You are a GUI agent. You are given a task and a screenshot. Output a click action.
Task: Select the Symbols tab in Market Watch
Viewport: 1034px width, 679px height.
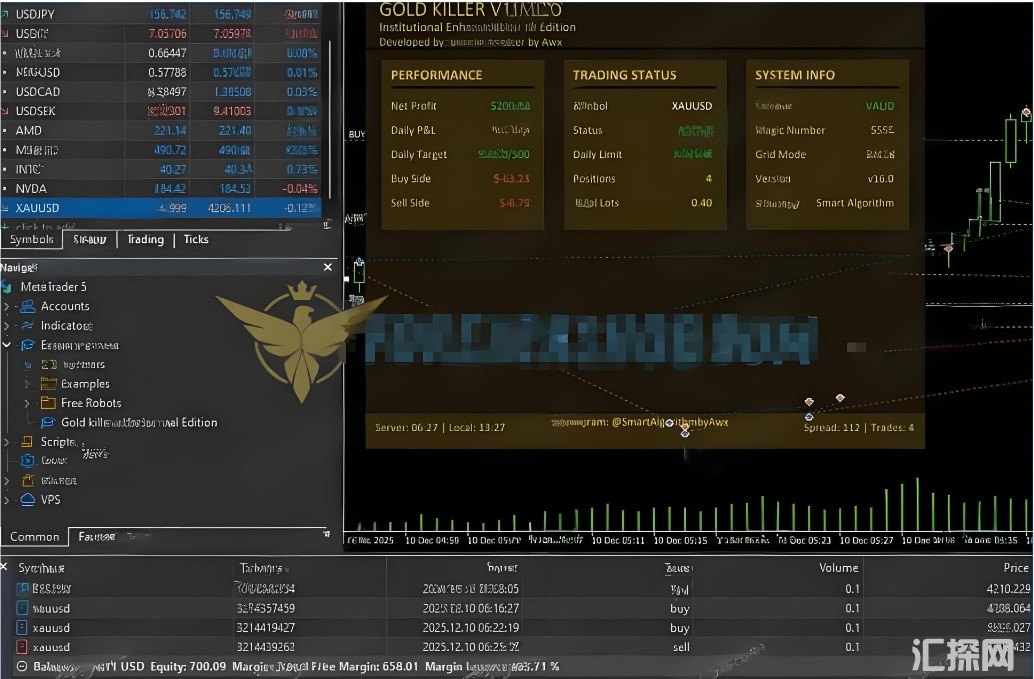click(x=31, y=240)
